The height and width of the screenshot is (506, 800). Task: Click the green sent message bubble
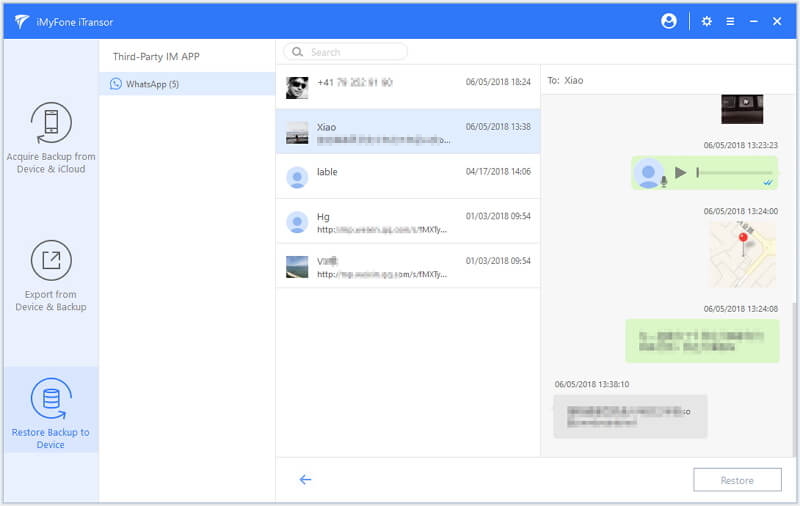703,341
